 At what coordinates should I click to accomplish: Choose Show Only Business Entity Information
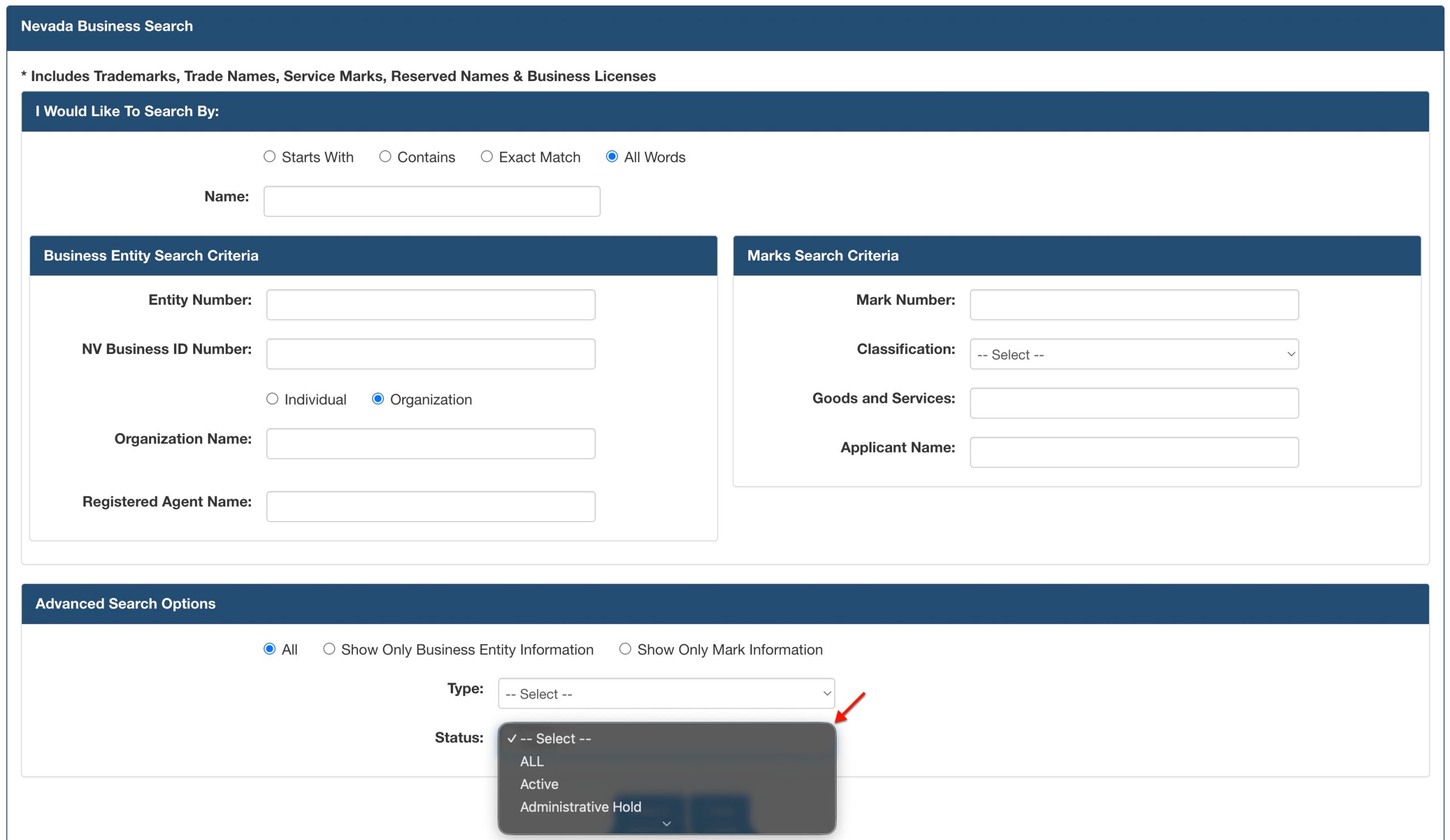(x=329, y=649)
